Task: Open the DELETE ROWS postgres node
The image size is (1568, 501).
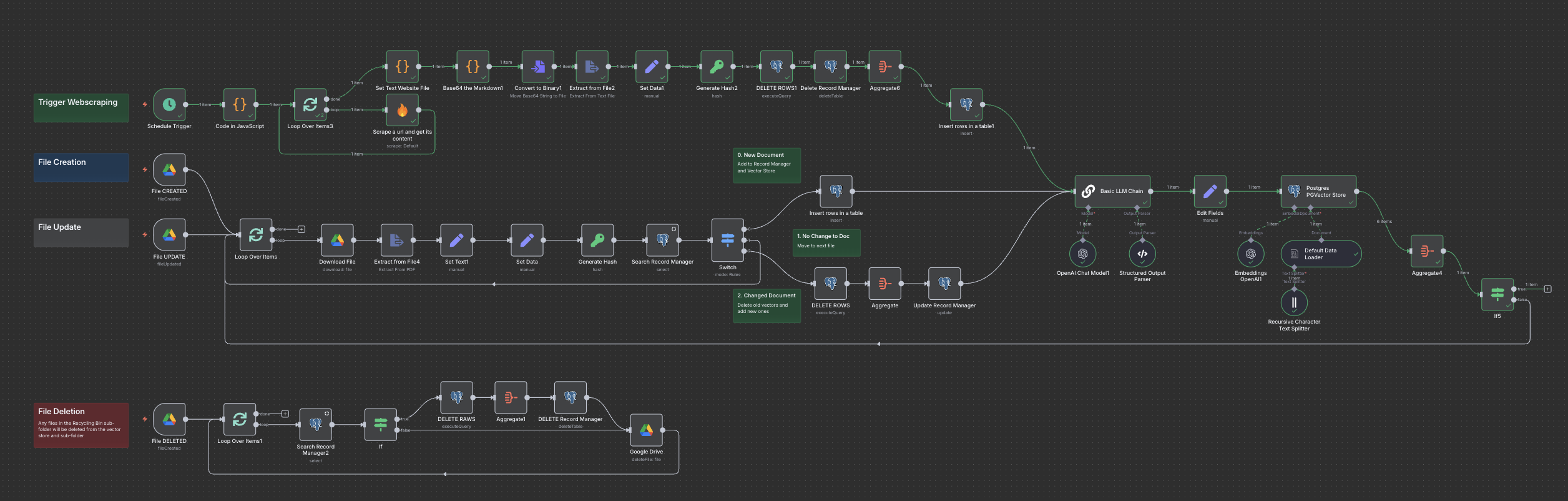Action: (831, 284)
